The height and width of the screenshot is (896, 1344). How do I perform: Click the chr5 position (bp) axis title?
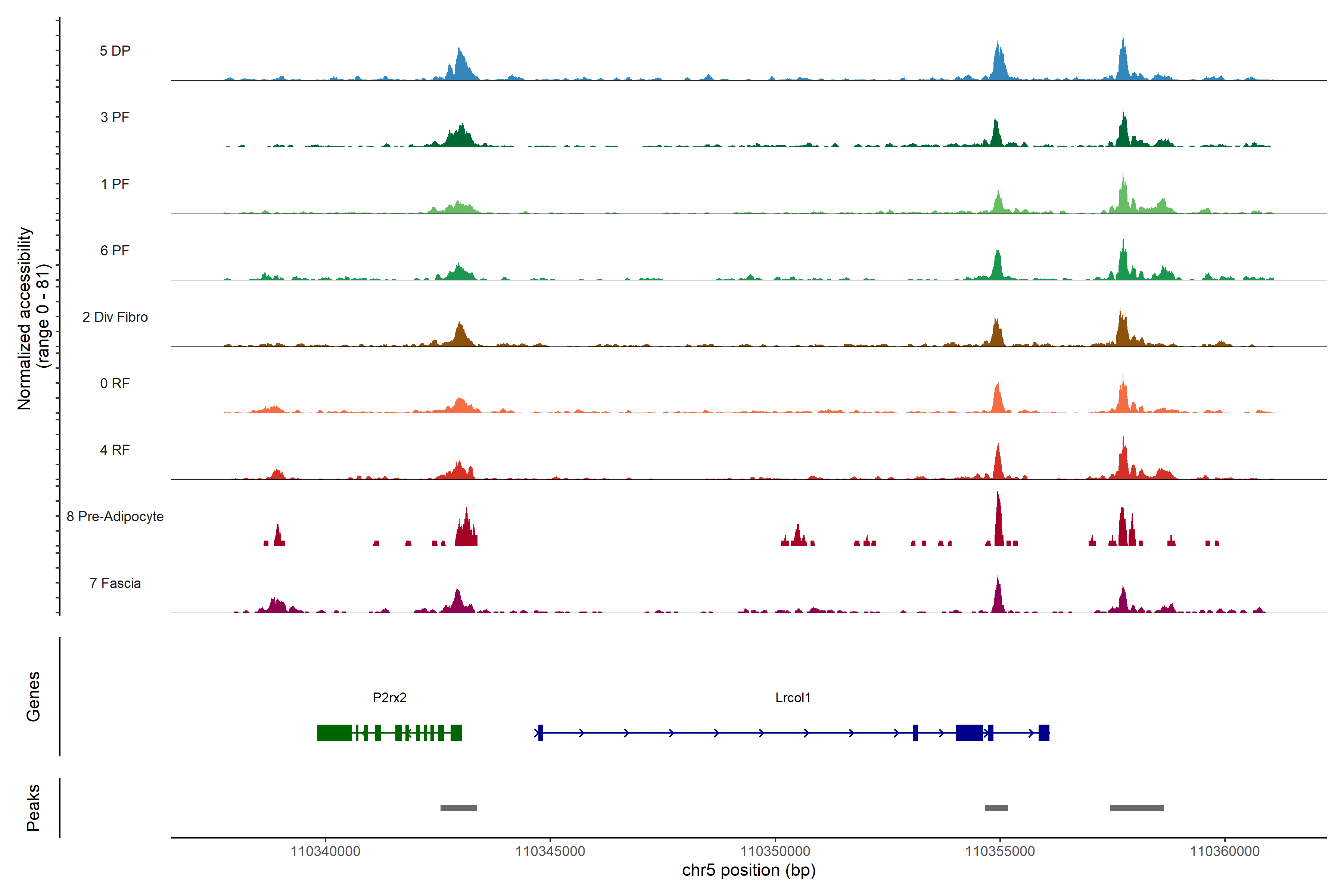click(749, 870)
